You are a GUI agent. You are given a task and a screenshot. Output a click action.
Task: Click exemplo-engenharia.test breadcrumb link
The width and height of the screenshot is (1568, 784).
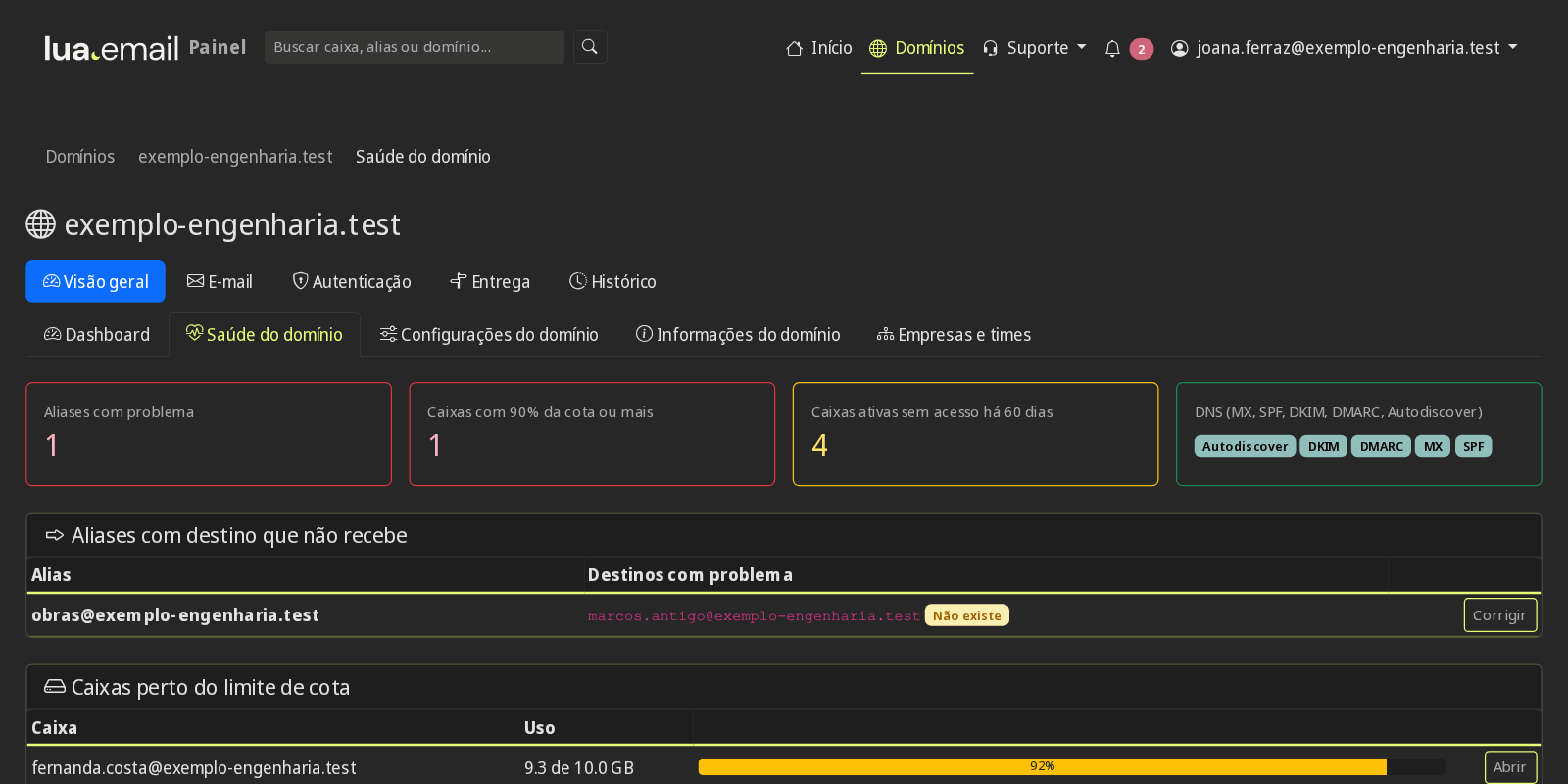235,157
